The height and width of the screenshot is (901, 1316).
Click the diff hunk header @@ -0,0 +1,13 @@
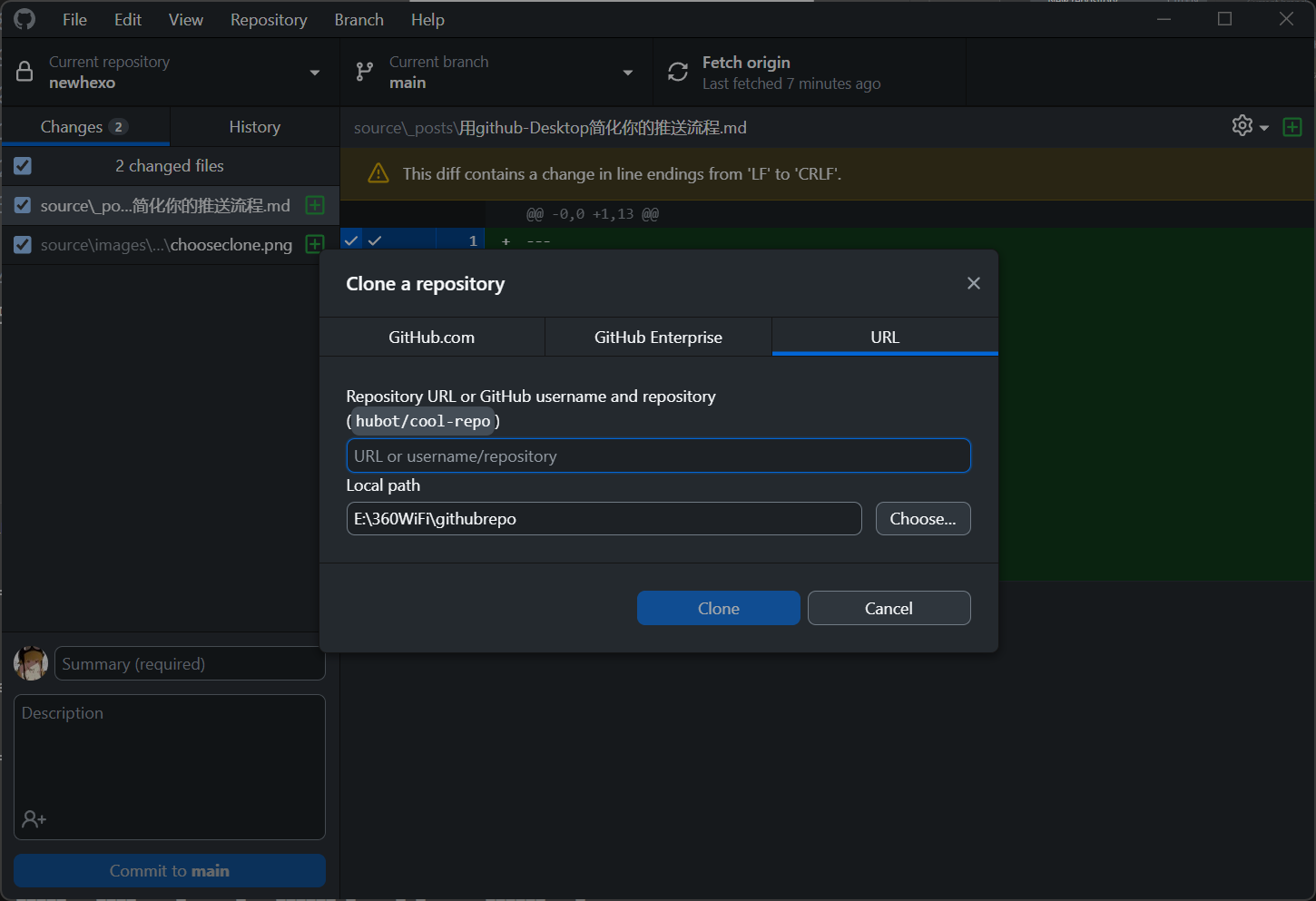593,214
